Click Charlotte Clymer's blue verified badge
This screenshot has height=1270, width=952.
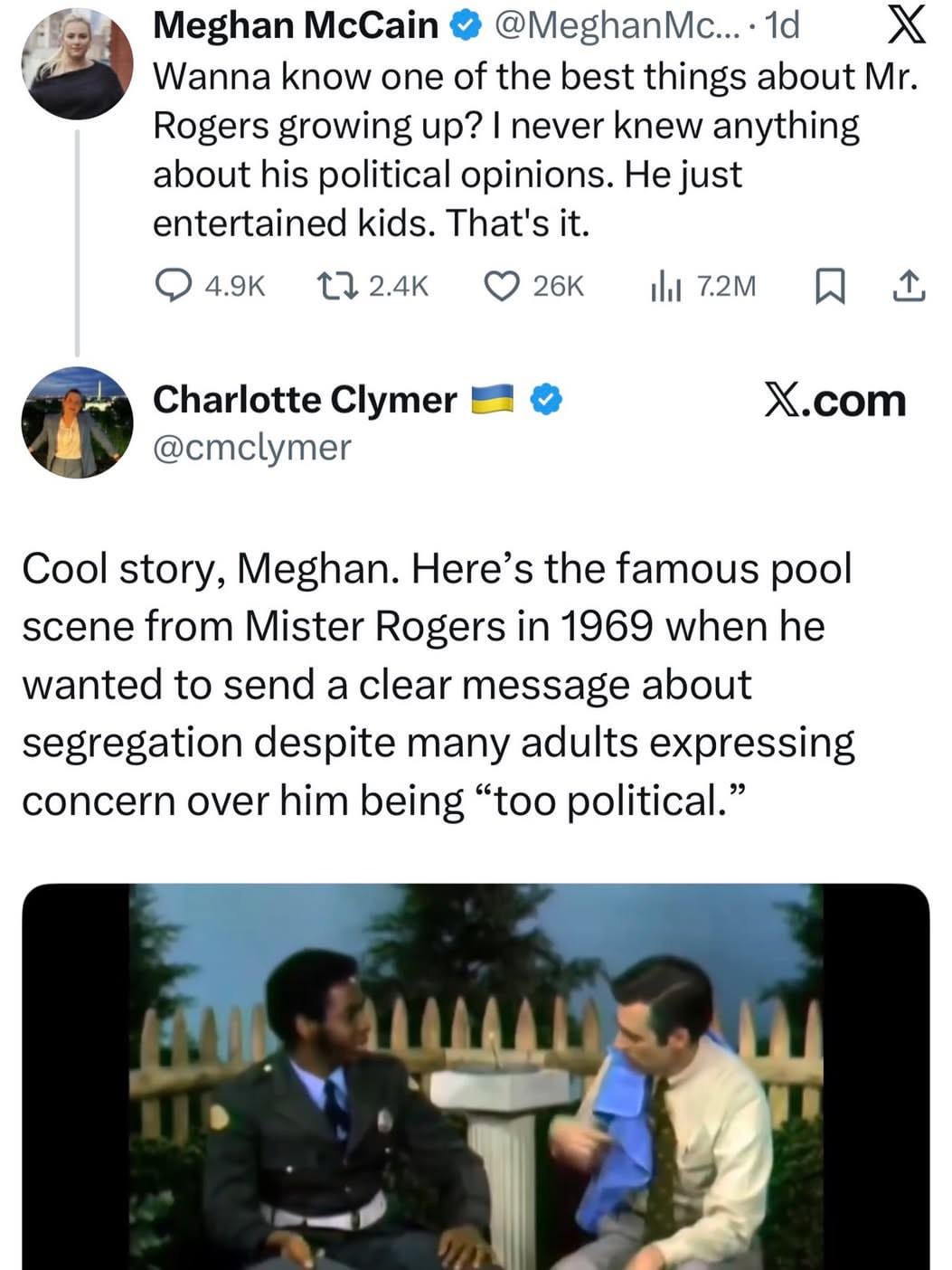(x=545, y=399)
